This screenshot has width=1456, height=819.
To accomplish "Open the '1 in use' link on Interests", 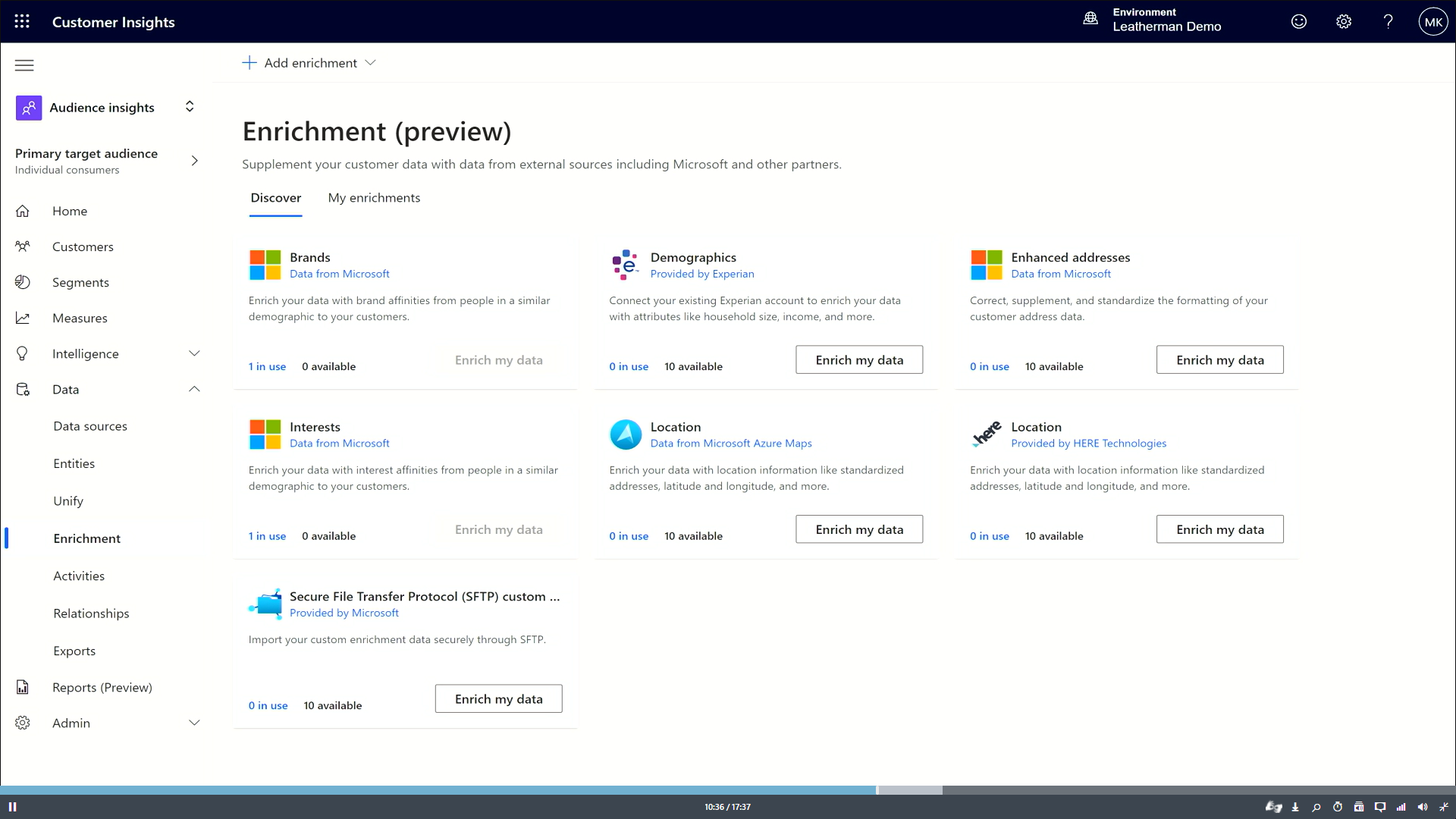I will [267, 536].
